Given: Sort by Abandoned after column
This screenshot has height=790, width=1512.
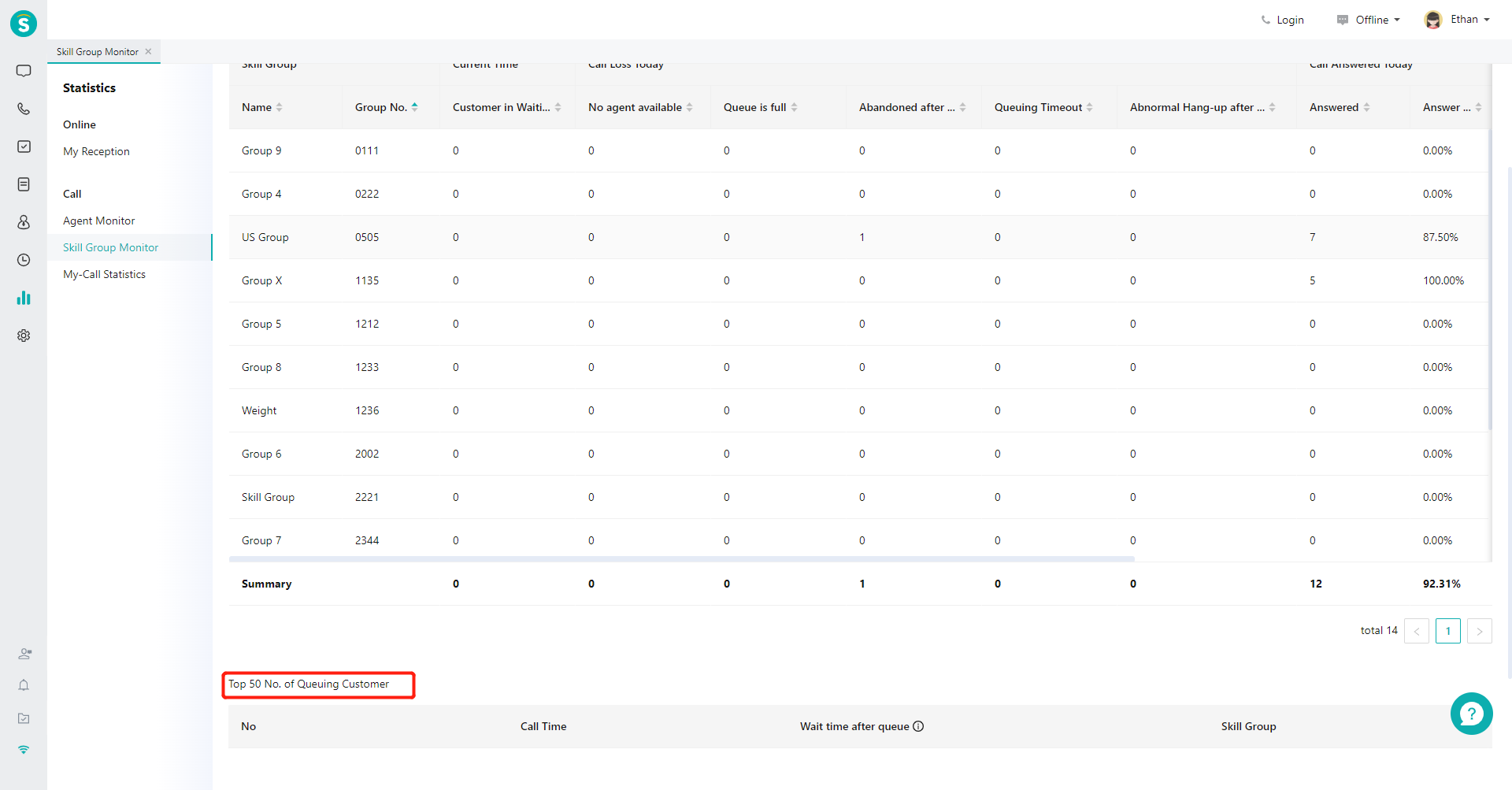Looking at the screenshot, I should pyautogui.click(x=962, y=107).
